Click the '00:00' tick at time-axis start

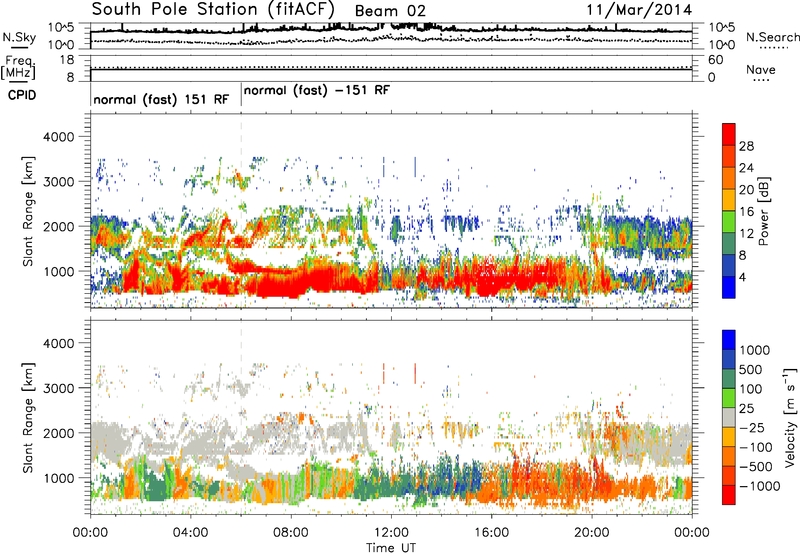pos(90,533)
